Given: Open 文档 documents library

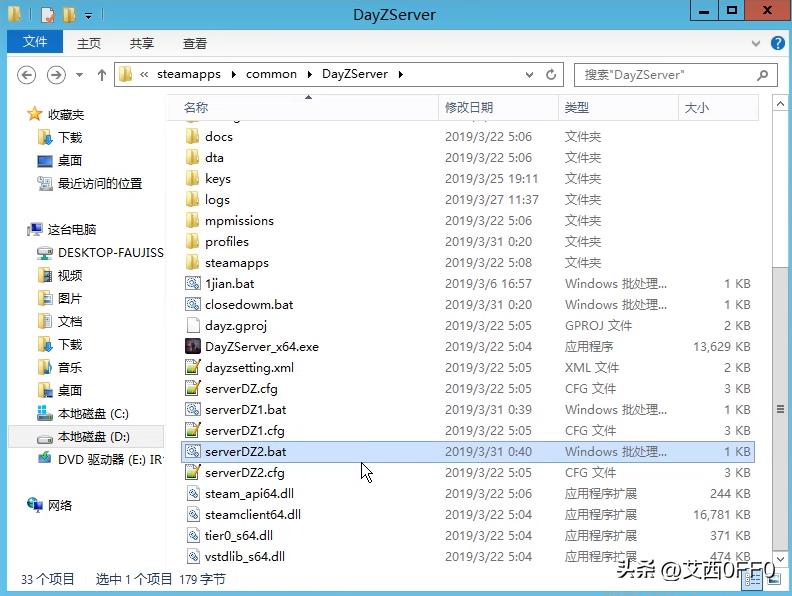Looking at the screenshot, I should [70, 321].
